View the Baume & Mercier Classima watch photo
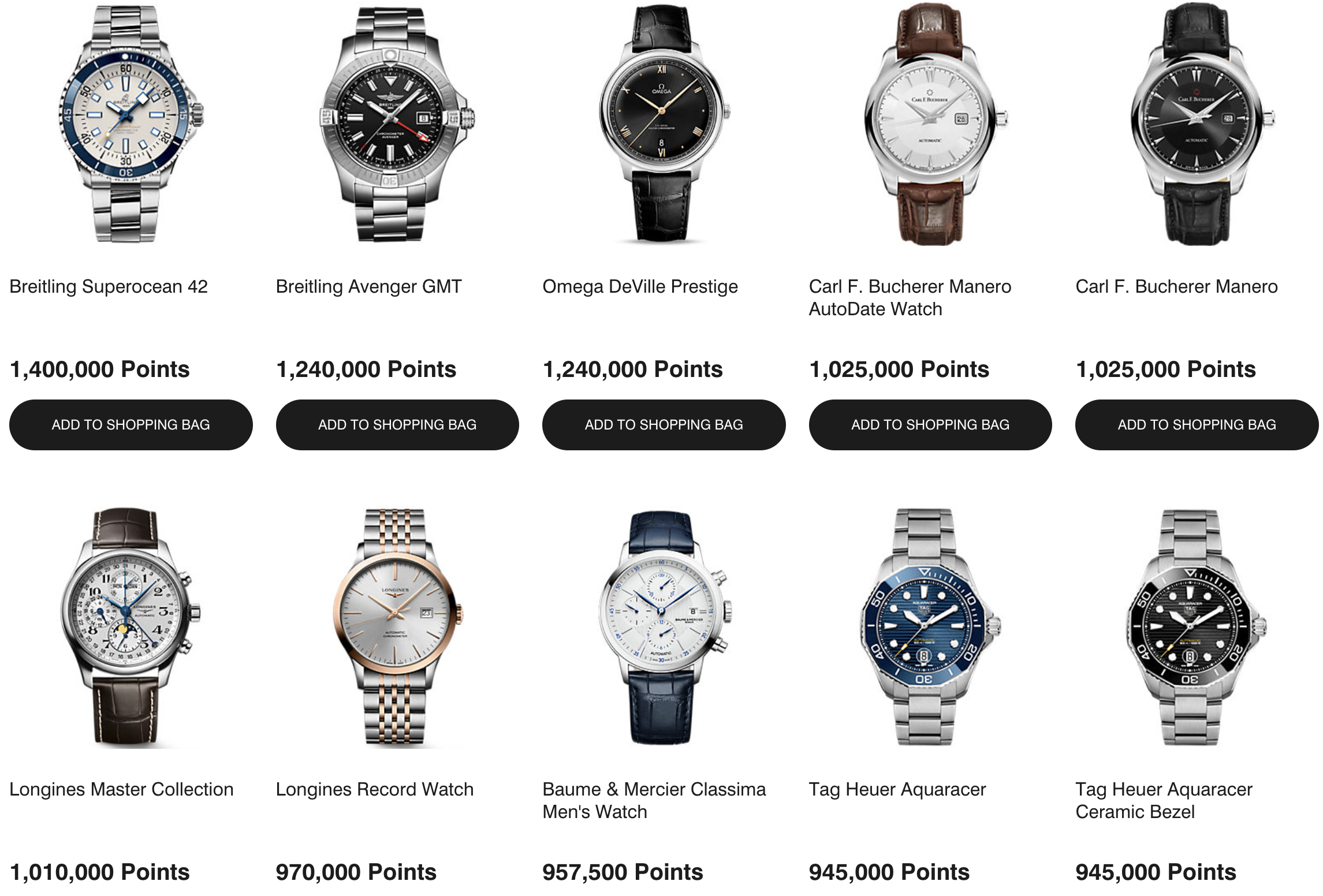This screenshot has width=1323, height=896. point(664,628)
